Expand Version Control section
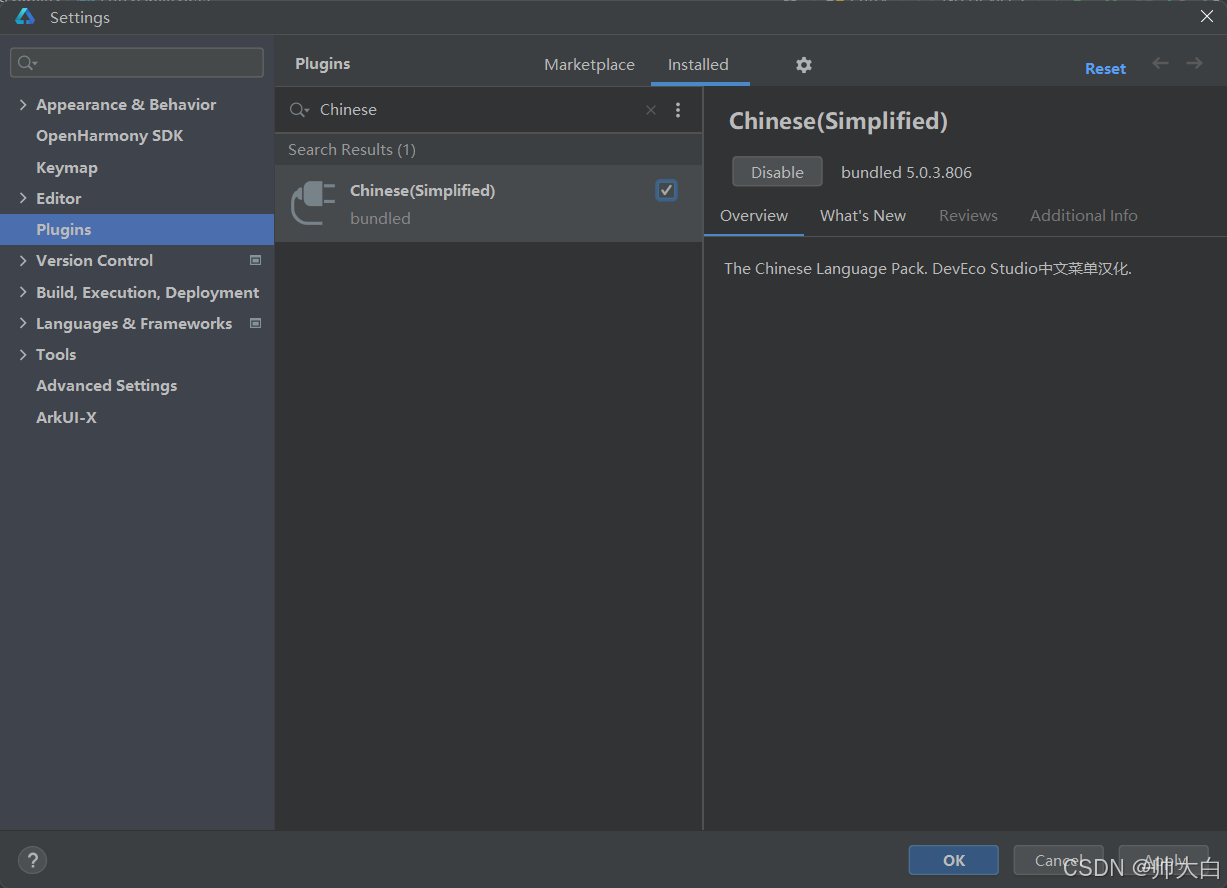 pos(23,260)
